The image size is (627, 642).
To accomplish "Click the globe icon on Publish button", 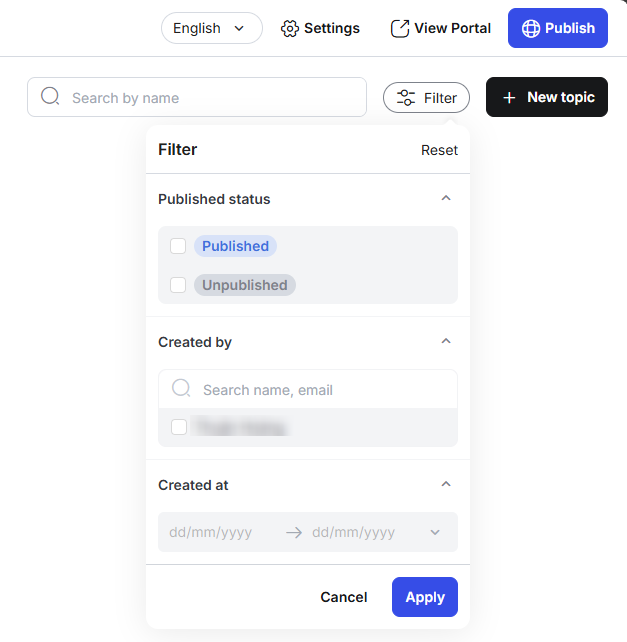I will (x=530, y=28).
